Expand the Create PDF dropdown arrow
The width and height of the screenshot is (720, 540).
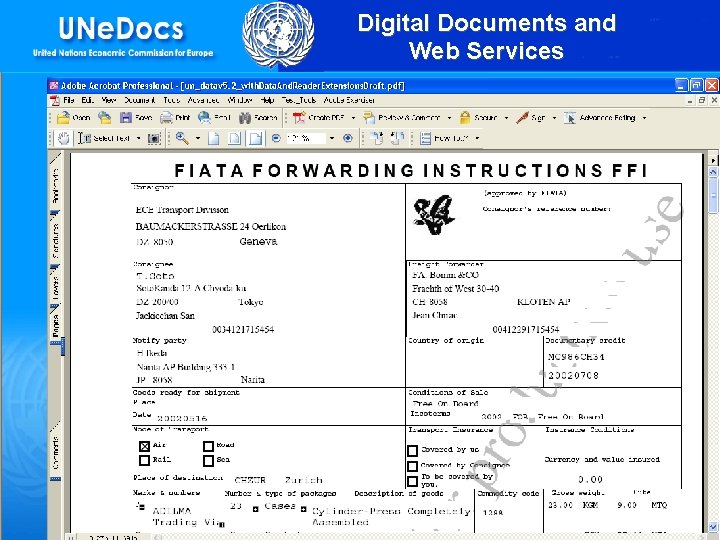[x=353, y=118]
